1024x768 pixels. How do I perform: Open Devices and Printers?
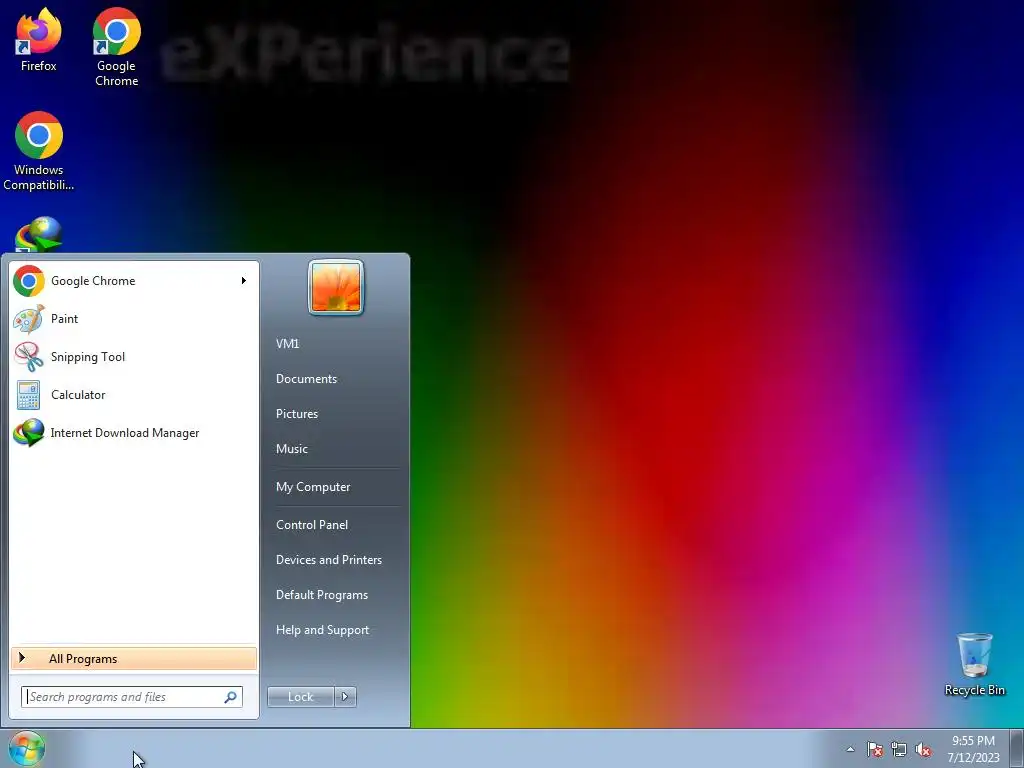(x=328, y=560)
